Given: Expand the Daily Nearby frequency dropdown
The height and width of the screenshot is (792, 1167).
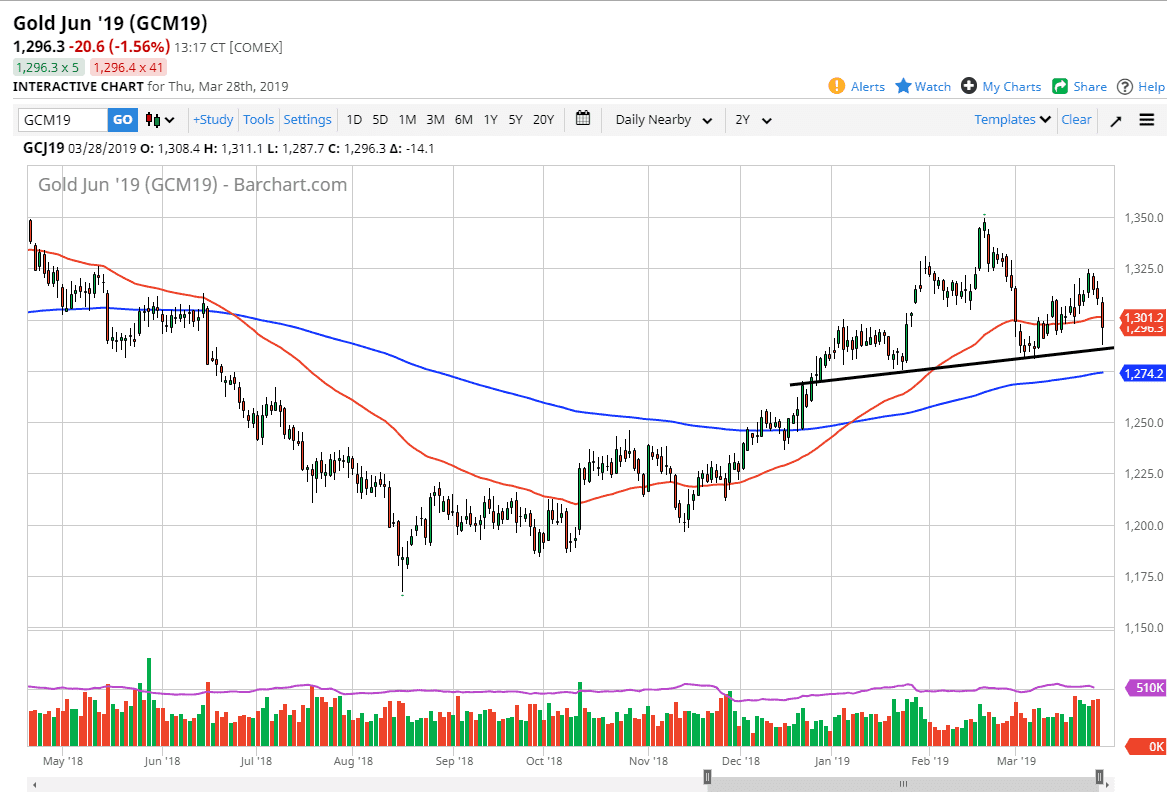Looking at the screenshot, I should coord(663,120).
